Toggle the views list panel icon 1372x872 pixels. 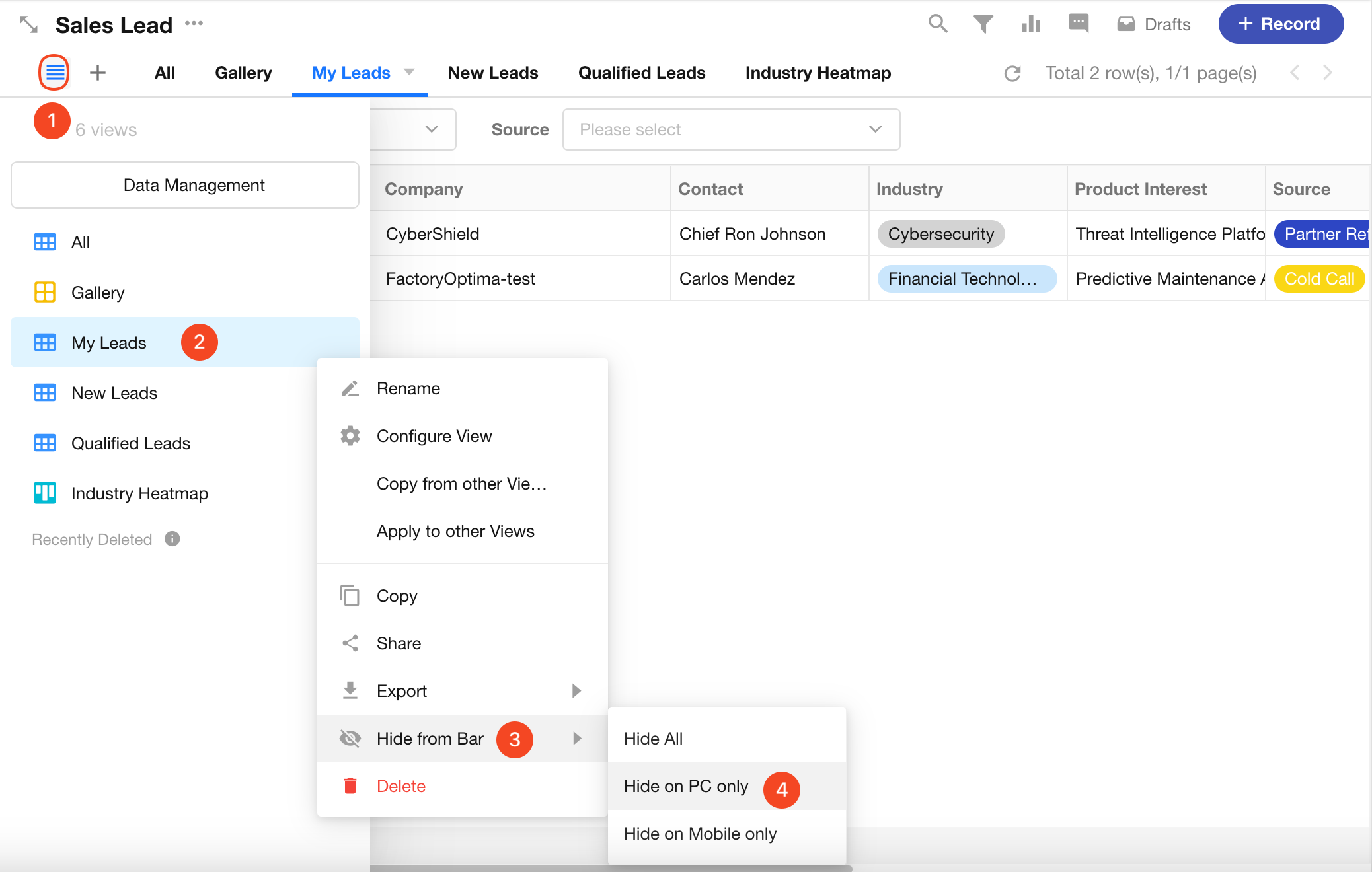click(x=55, y=73)
